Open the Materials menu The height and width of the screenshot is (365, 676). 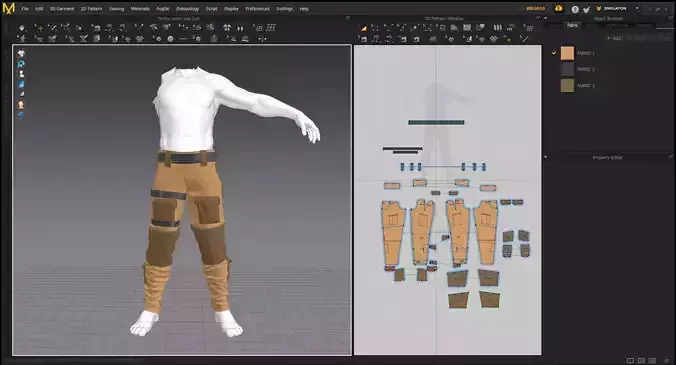(x=140, y=9)
